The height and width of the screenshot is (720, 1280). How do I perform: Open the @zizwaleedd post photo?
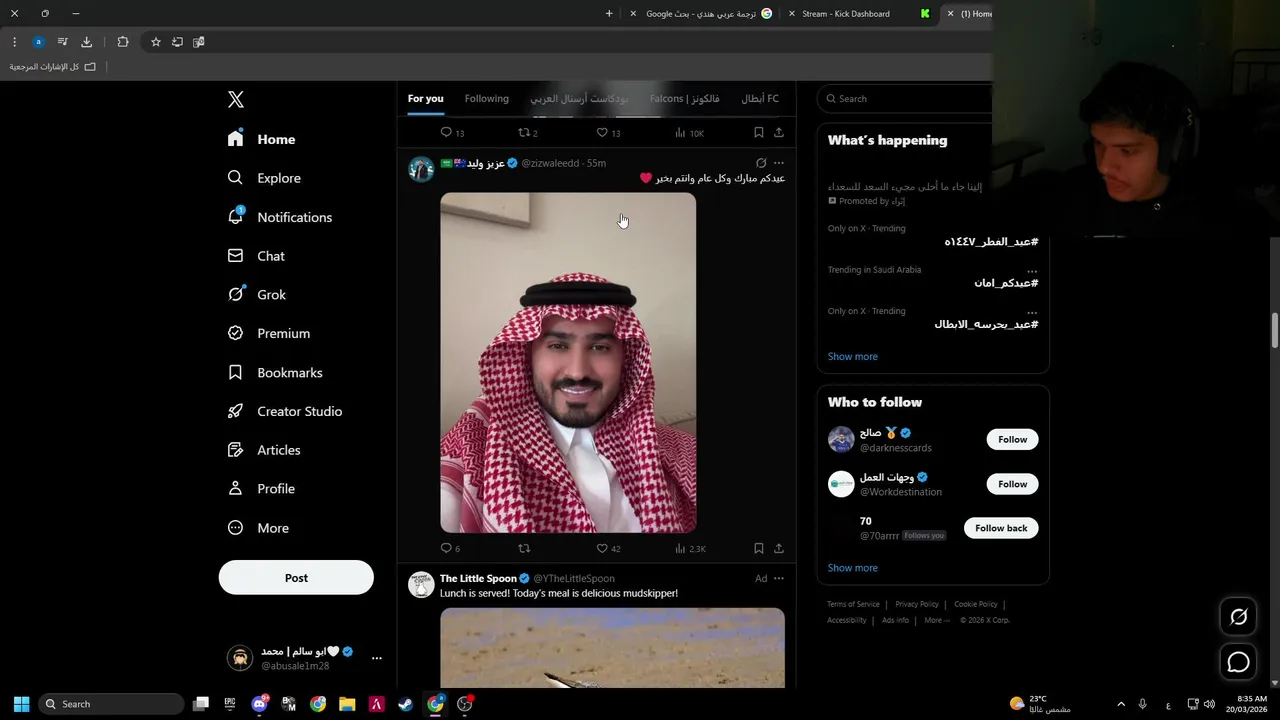568,362
